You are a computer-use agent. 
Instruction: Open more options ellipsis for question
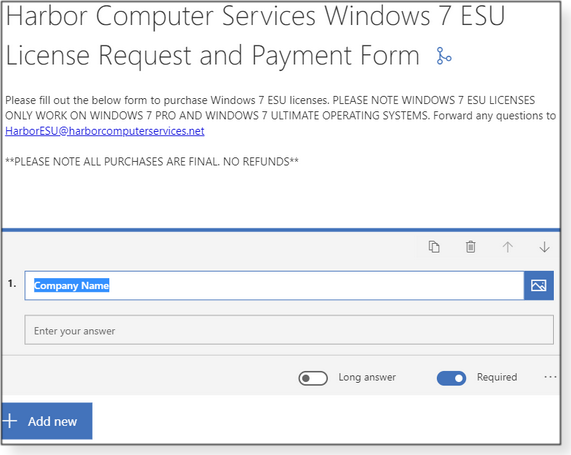pyautogui.click(x=550, y=377)
